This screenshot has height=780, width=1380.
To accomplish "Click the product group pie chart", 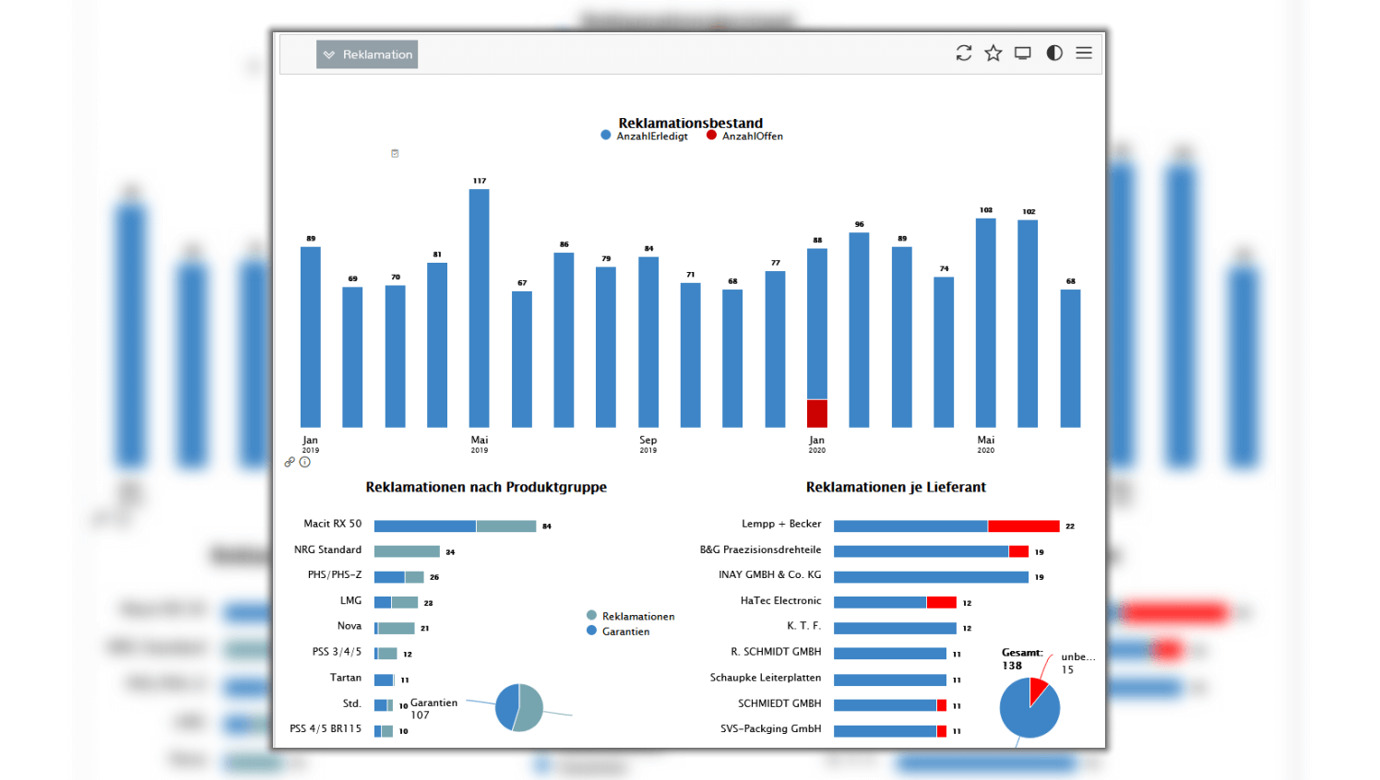I will pos(519,708).
